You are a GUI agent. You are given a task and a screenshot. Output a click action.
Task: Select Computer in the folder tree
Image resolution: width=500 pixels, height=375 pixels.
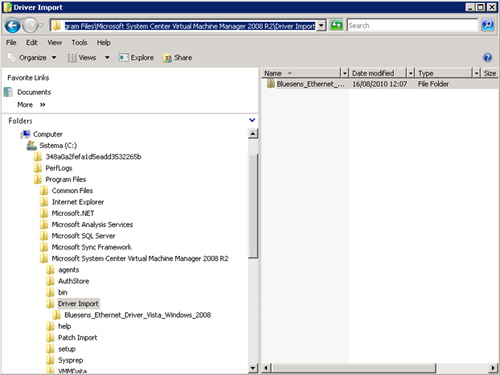(x=48, y=134)
